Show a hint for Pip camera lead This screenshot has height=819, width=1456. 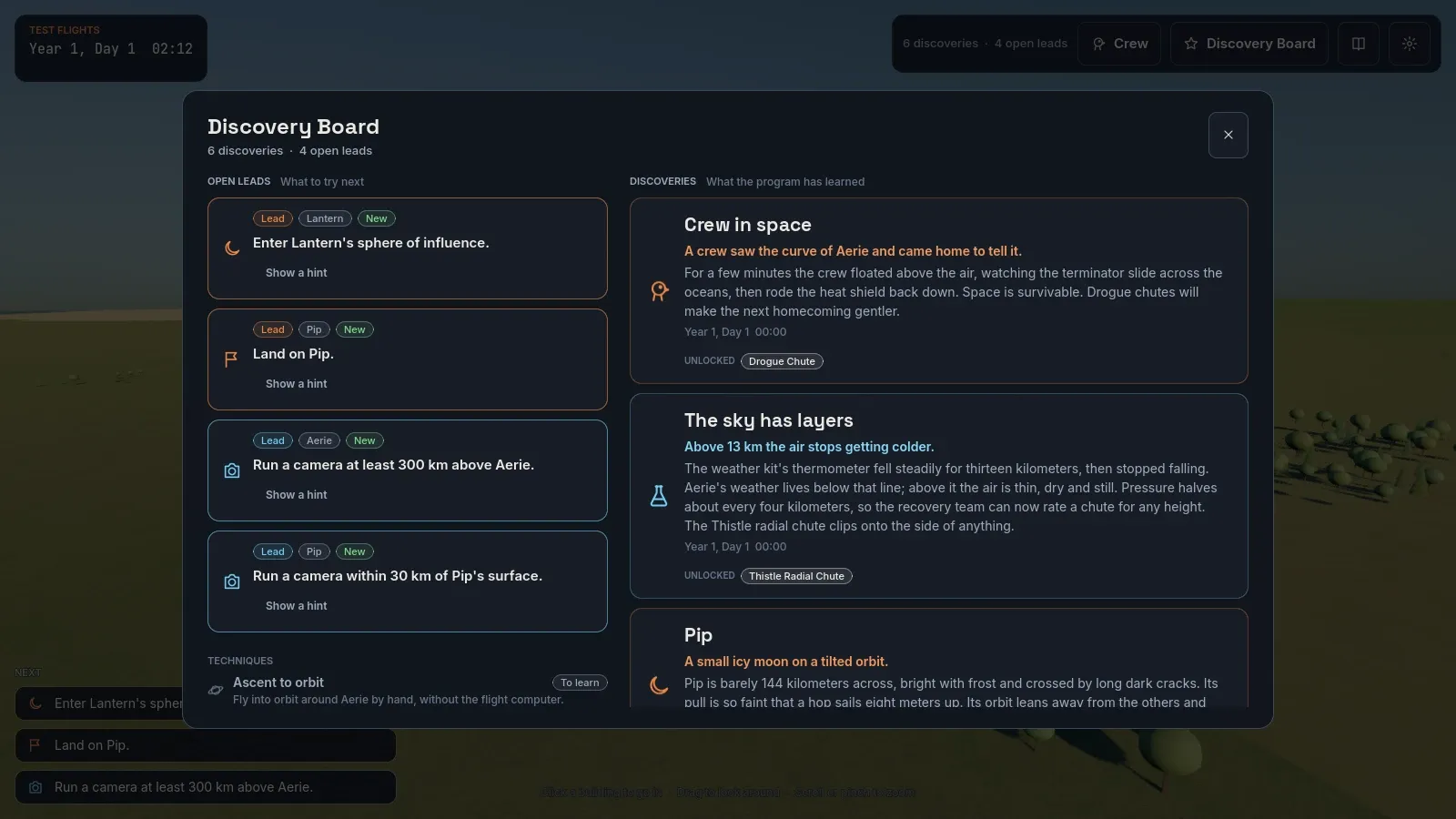click(x=296, y=606)
